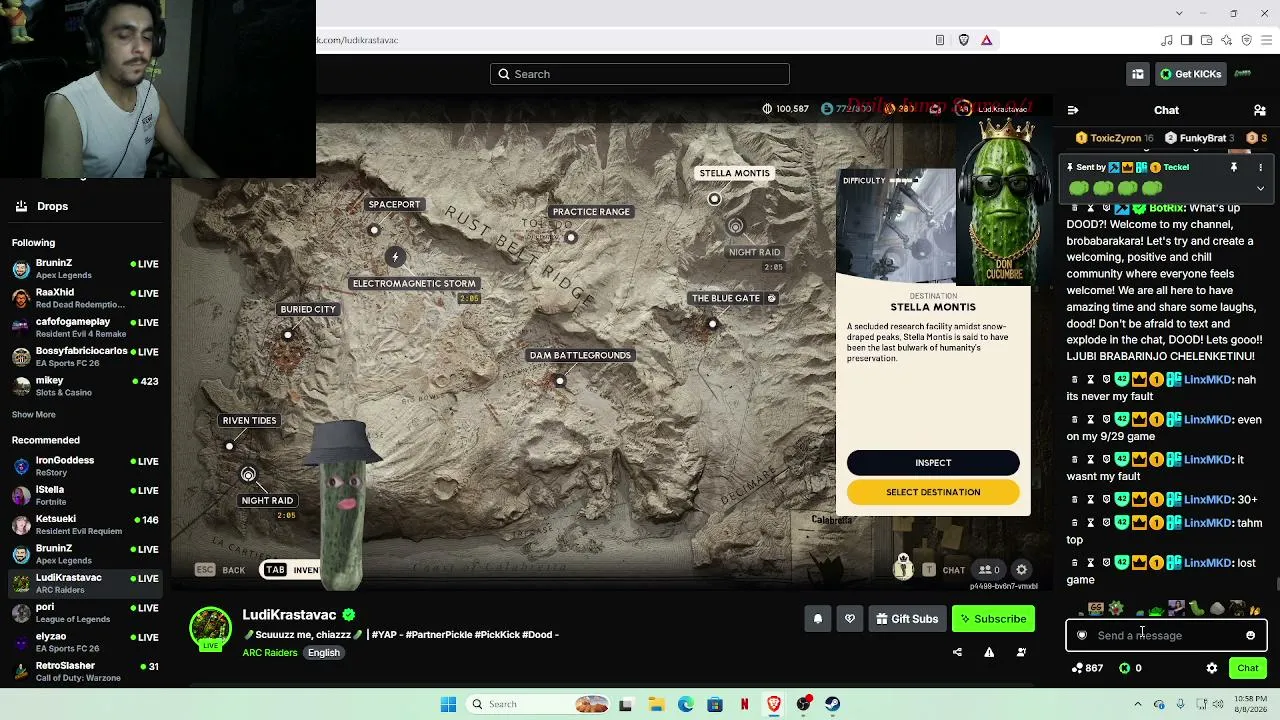The height and width of the screenshot is (720, 1280).
Task: Open the chat users list icon
Action: click(x=1260, y=110)
